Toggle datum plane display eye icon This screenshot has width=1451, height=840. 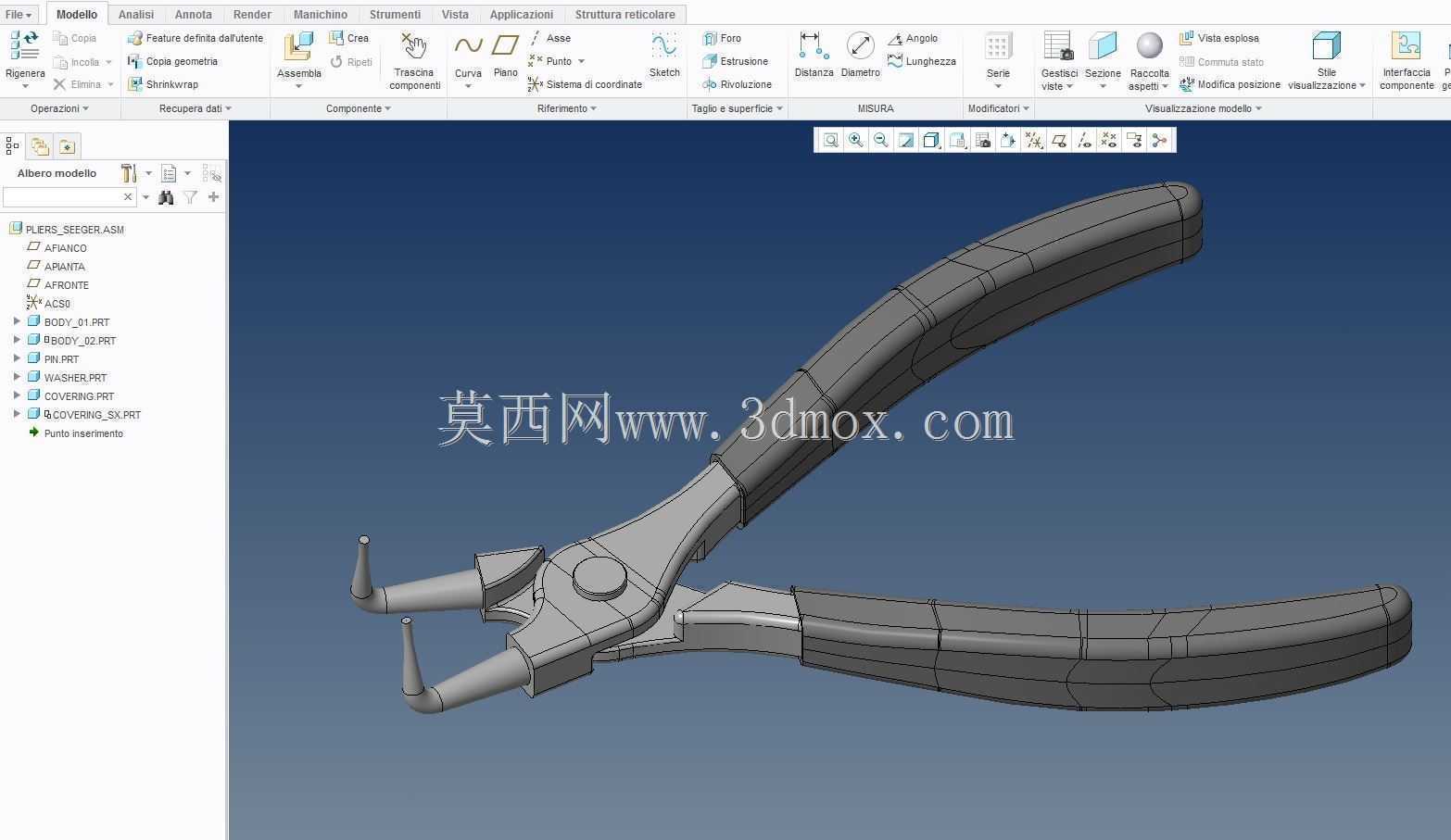(1059, 141)
